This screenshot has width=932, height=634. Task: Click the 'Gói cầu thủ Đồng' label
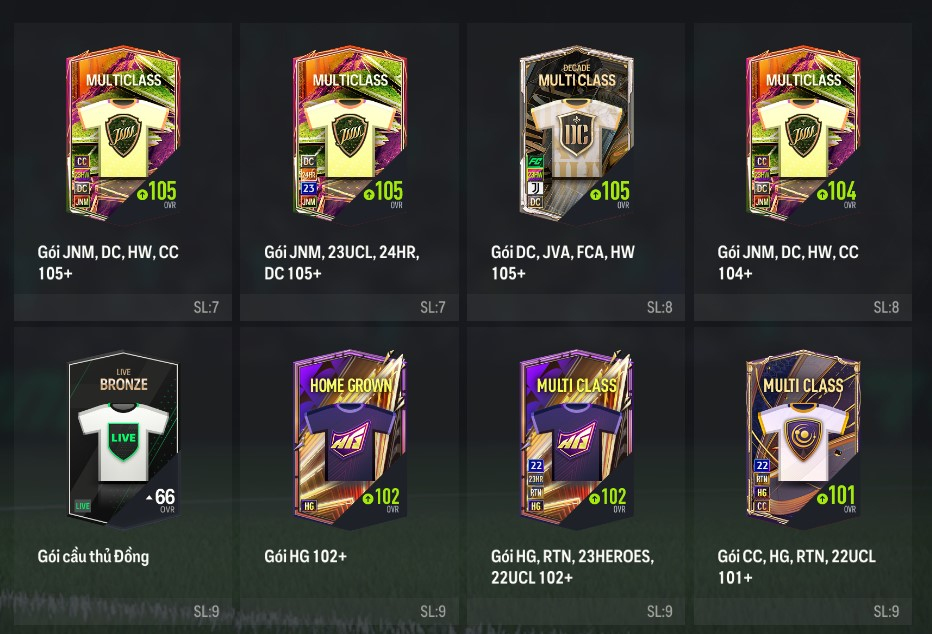[93, 557]
